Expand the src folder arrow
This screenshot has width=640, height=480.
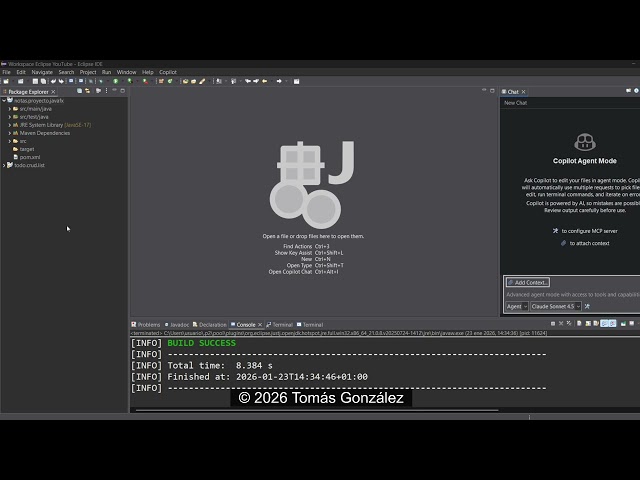(10, 141)
